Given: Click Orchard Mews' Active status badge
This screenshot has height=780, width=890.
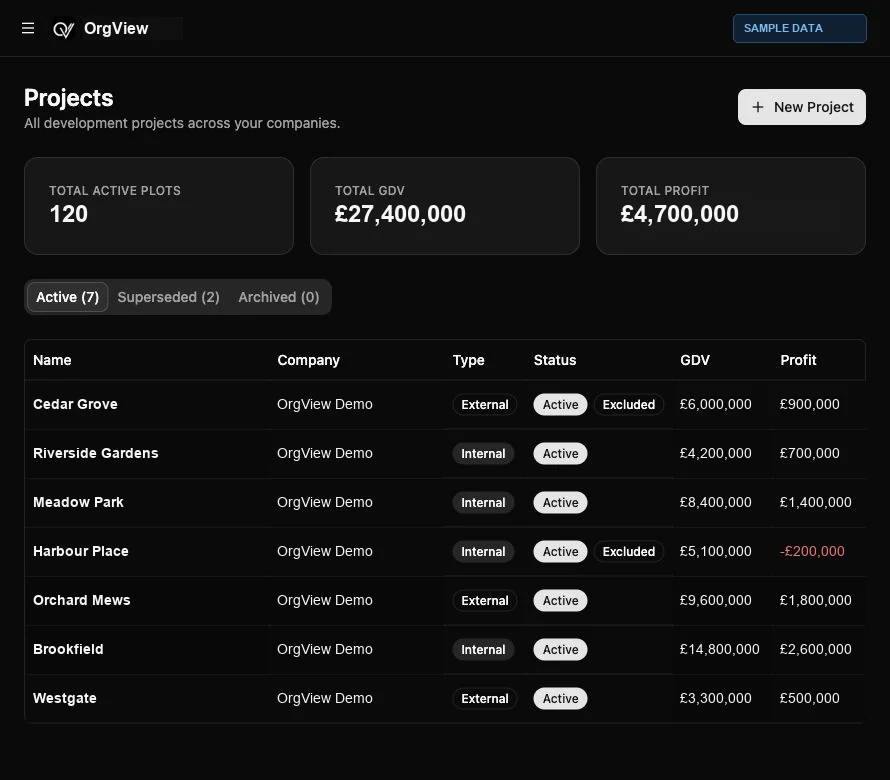Looking at the screenshot, I should (x=560, y=600).
